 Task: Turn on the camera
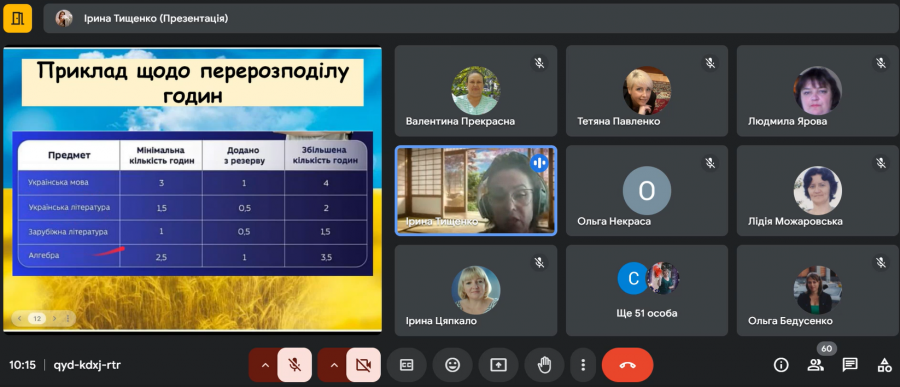pyautogui.click(x=363, y=365)
